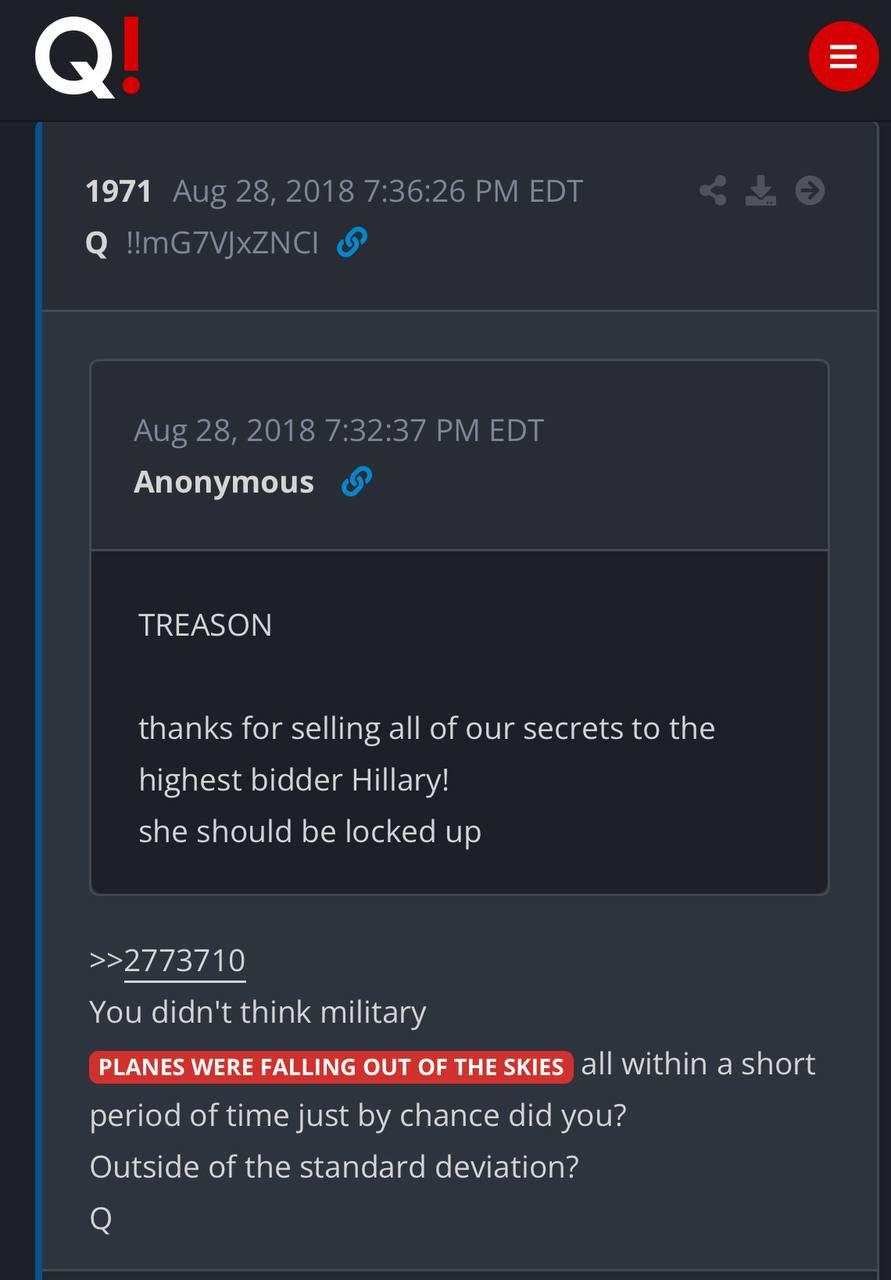Click "she should be locked up" line
This screenshot has height=1280, width=891.
(x=310, y=832)
